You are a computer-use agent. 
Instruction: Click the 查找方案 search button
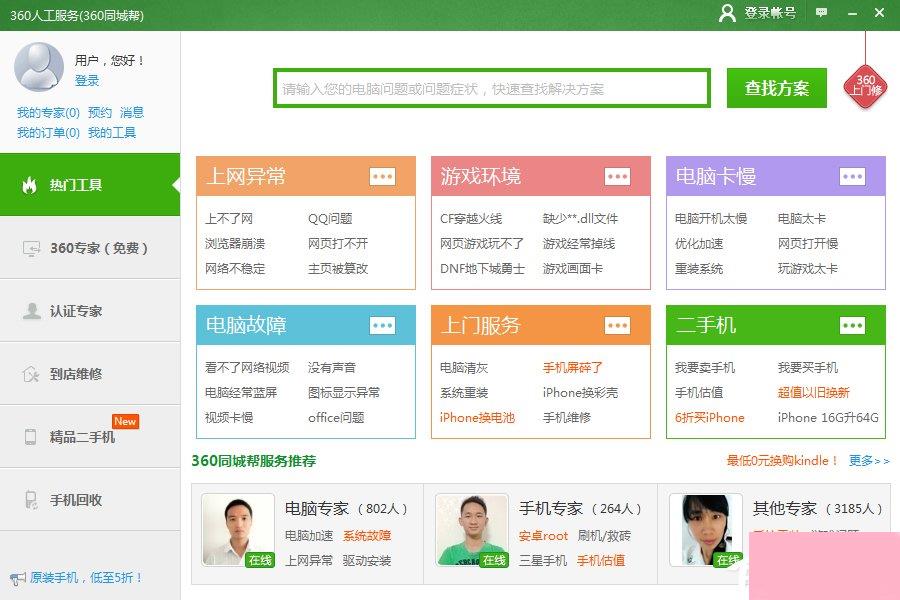pos(777,88)
